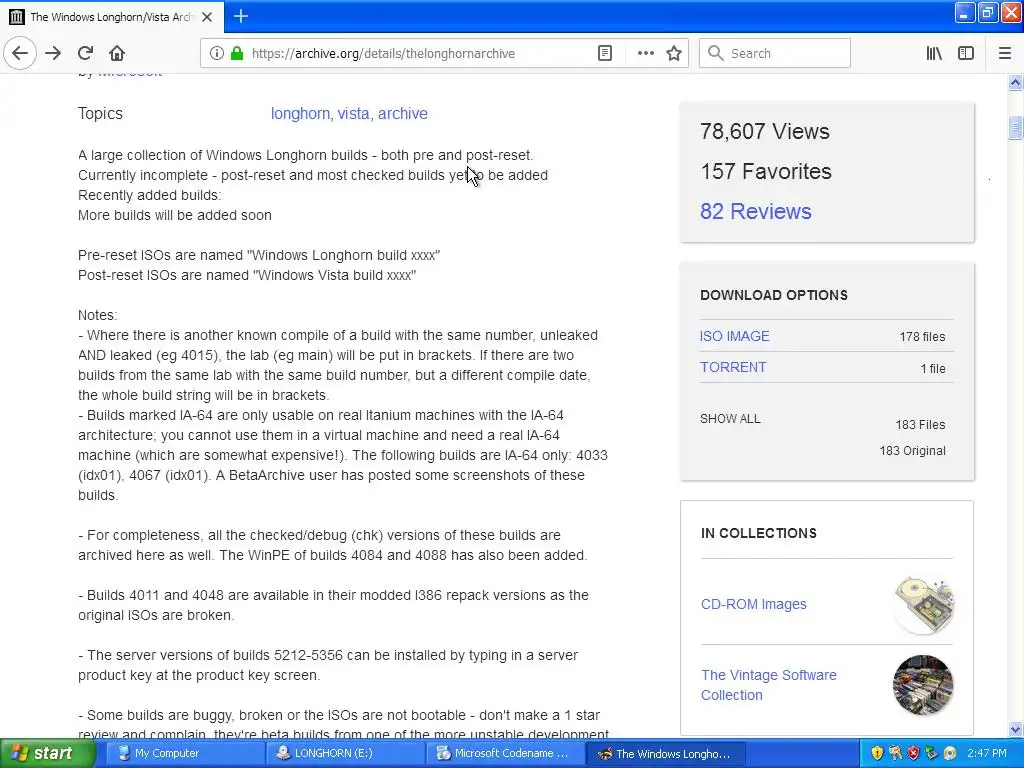Click the 178 files count
Viewport: 1024px width, 768px height.
coord(922,337)
